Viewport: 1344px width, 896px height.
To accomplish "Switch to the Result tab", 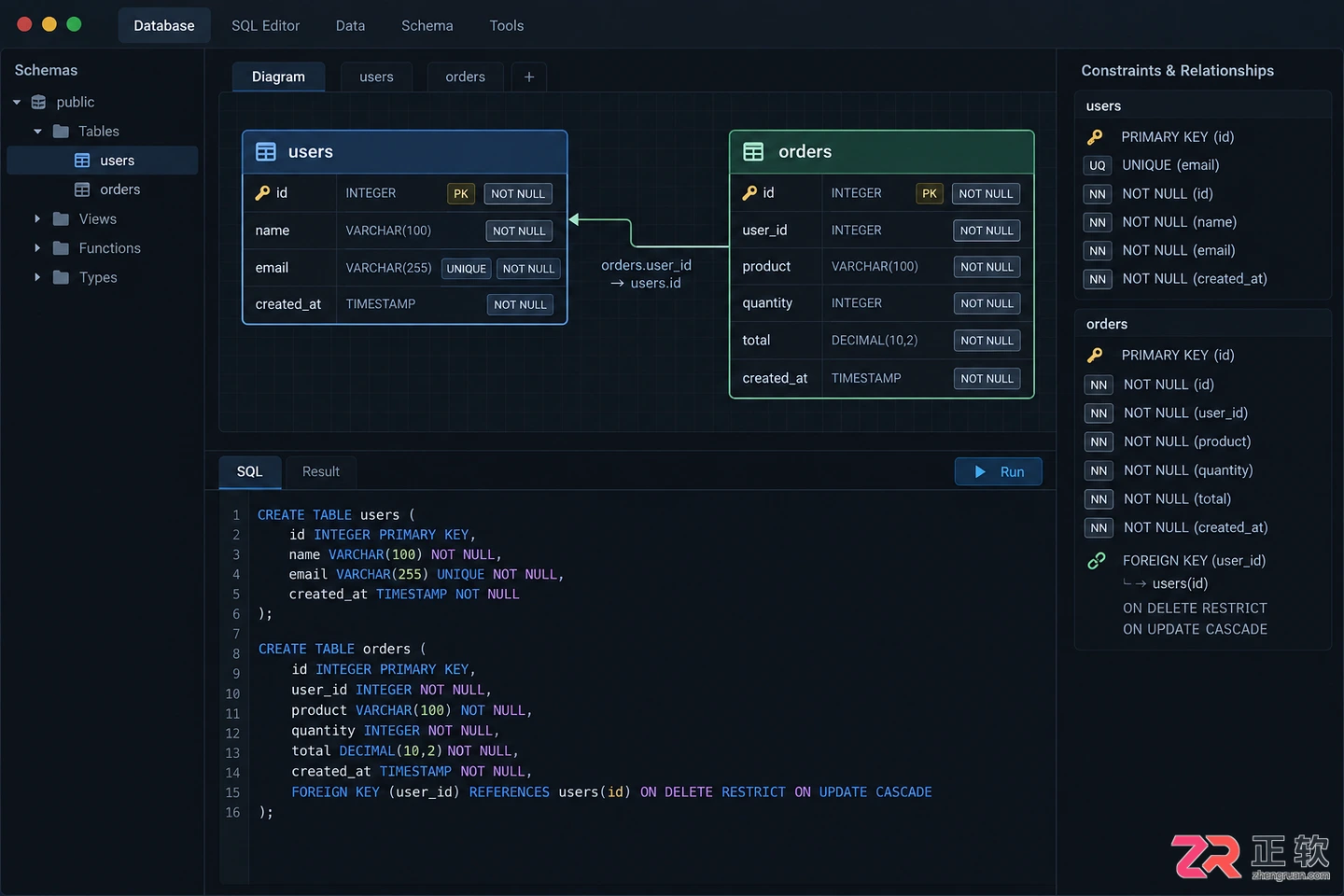I will pyautogui.click(x=321, y=472).
